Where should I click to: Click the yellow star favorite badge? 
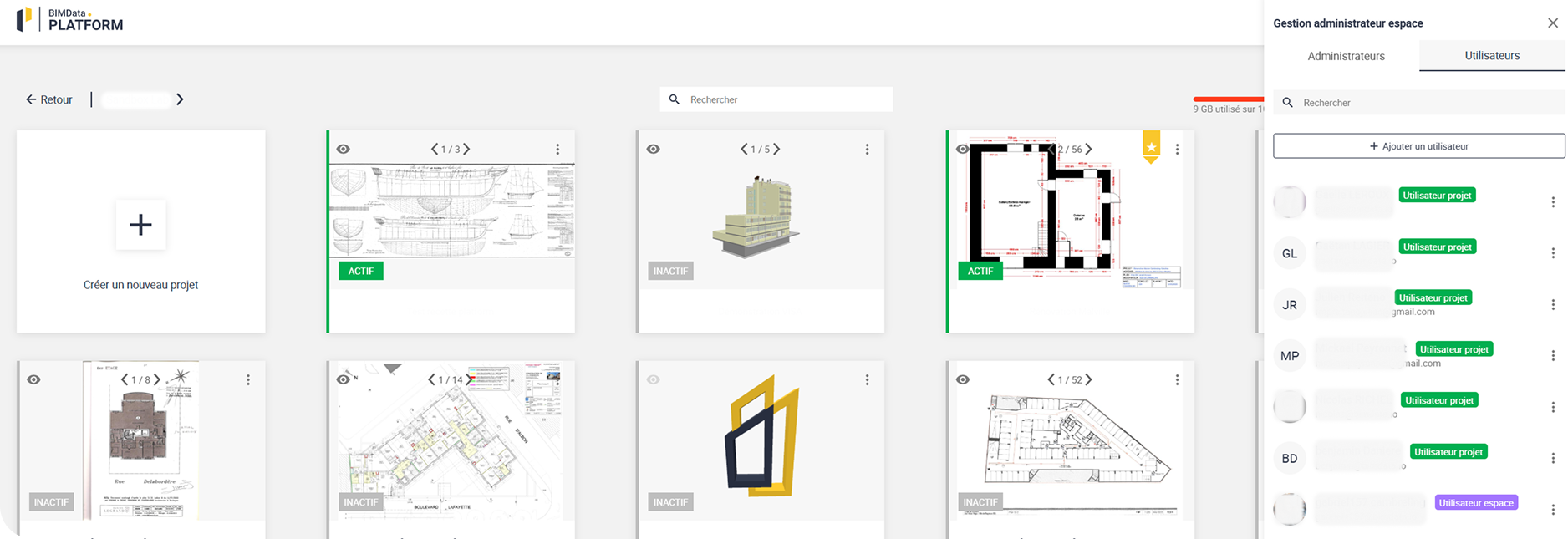(x=1151, y=147)
